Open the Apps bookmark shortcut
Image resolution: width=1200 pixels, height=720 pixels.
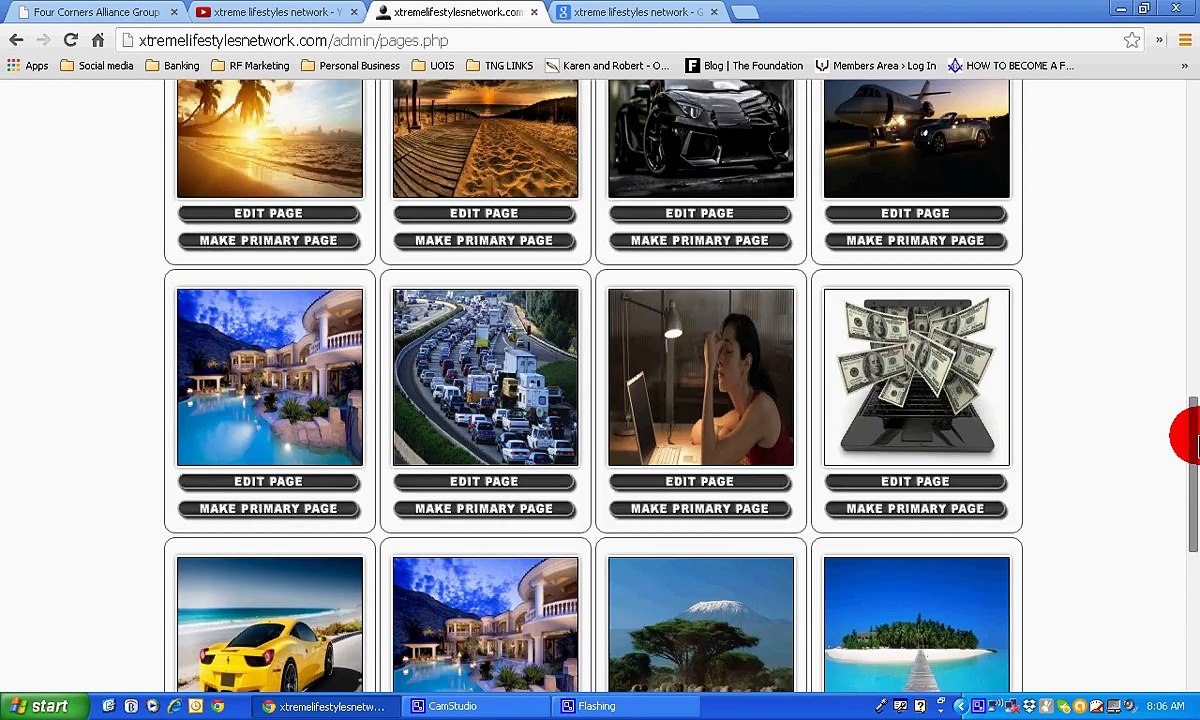(28, 66)
